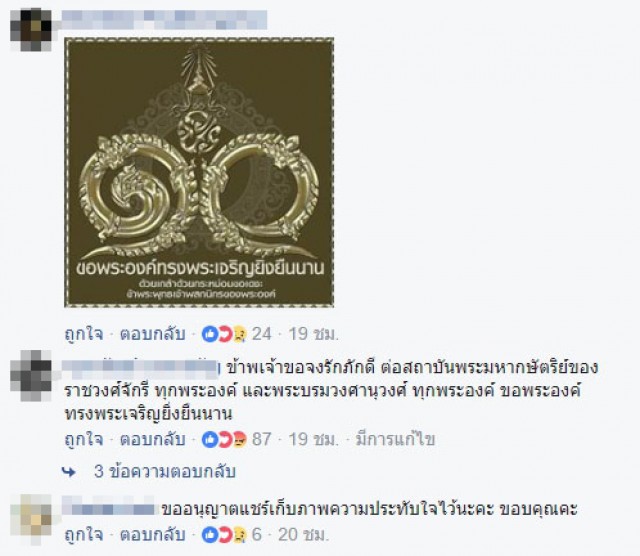The image size is (640, 556).
Task: Click the sad reaction icon on the 6-reactions comment
Action: click(x=239, y=536)
